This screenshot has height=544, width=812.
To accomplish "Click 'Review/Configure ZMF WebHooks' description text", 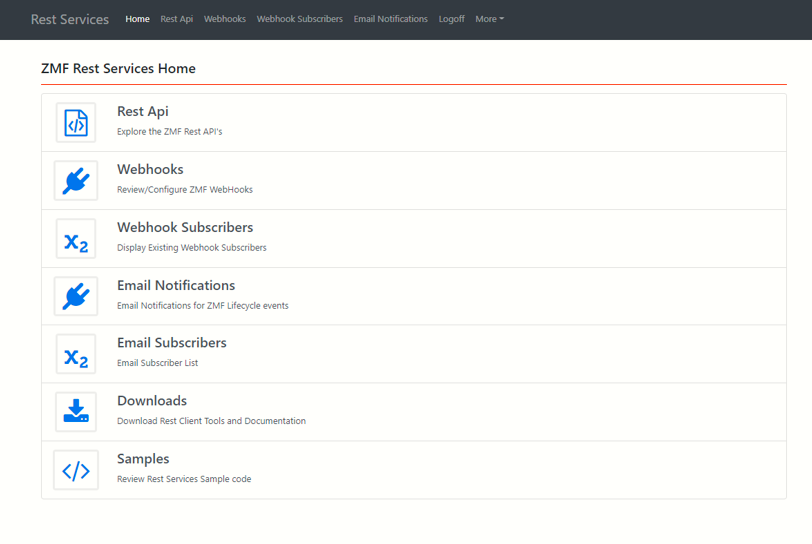I will click(185, 190).
